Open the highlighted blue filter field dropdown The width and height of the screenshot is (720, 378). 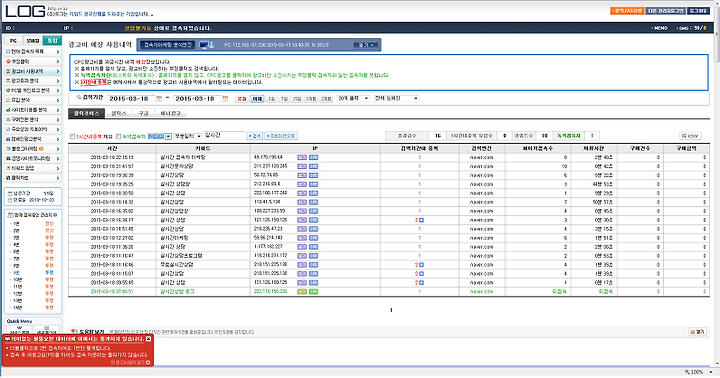tap(159, 136)
